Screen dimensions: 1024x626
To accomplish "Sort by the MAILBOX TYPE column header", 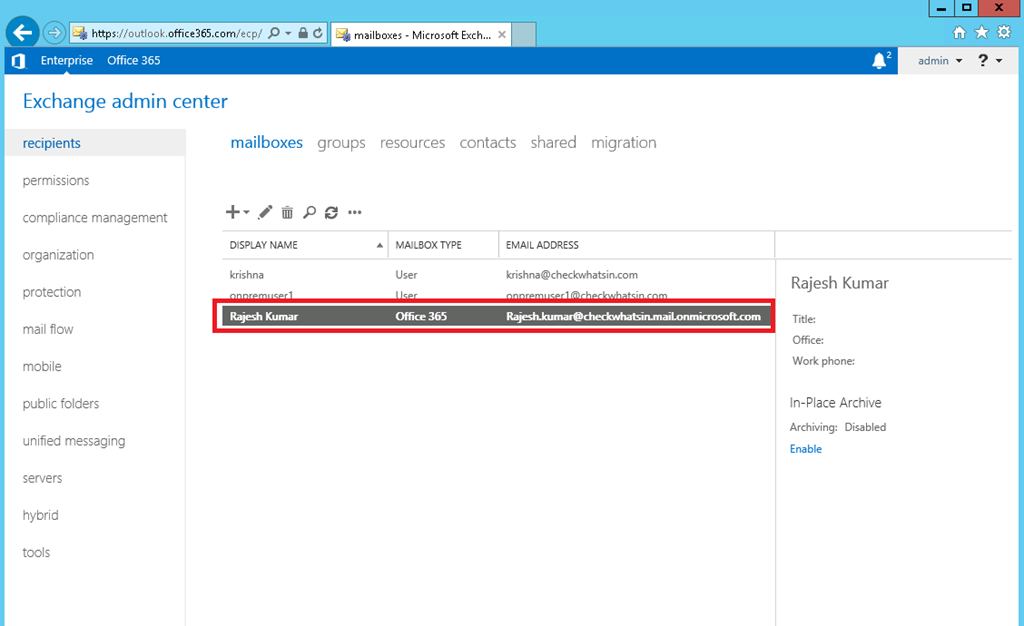I will click(443, 245).
